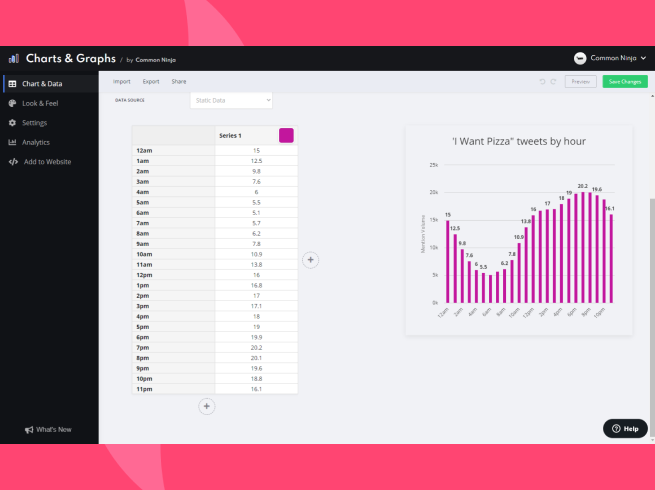The height and width of the screenshot is (490, 655).
Task: Open the Analytics section
Action: pyautogui.click(x=50, y=142)
